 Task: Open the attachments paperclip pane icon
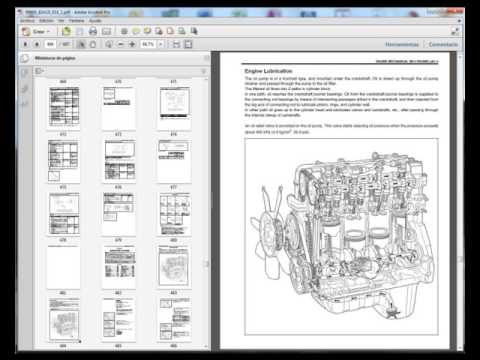pyautogui.click(x=25, y=89)
